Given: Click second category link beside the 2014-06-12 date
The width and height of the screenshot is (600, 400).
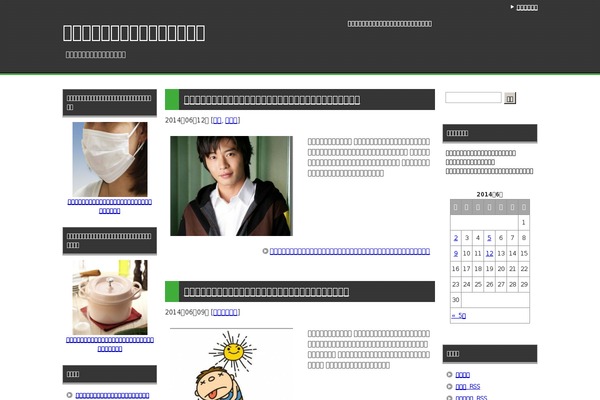Looking at the screenshot, I should pos(231,120).
